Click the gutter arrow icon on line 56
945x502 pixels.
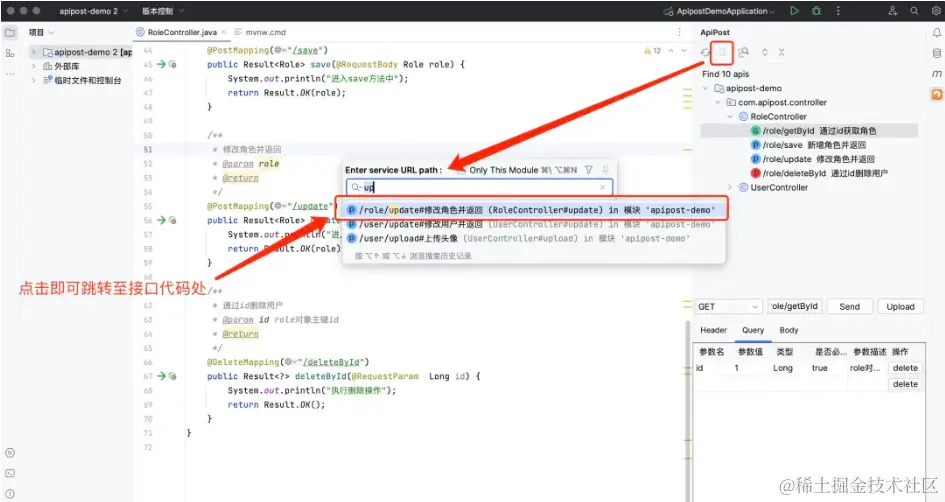pyautogui.click(x=161, y=220)
